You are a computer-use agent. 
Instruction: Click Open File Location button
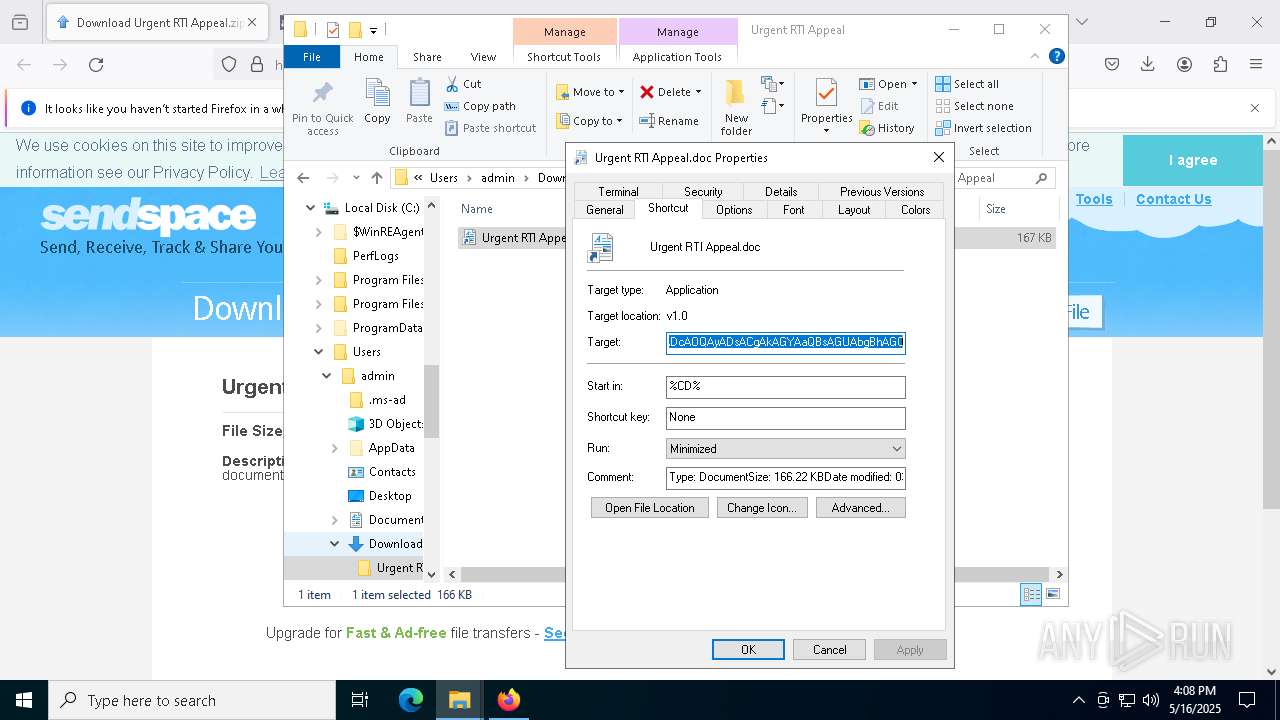[x=650, y=508]
